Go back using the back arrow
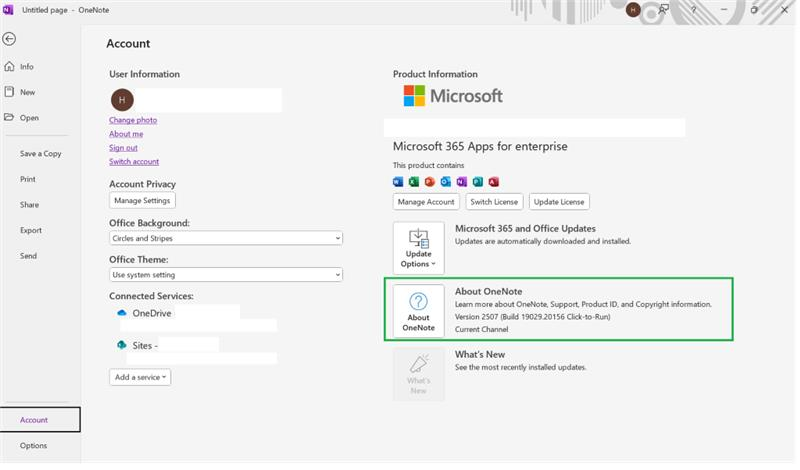 (x=9, y=39)
